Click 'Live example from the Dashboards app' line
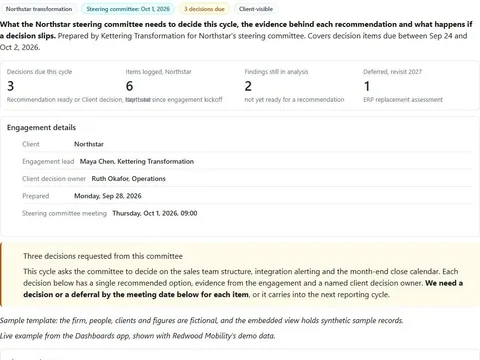 [x=138, y=336]
